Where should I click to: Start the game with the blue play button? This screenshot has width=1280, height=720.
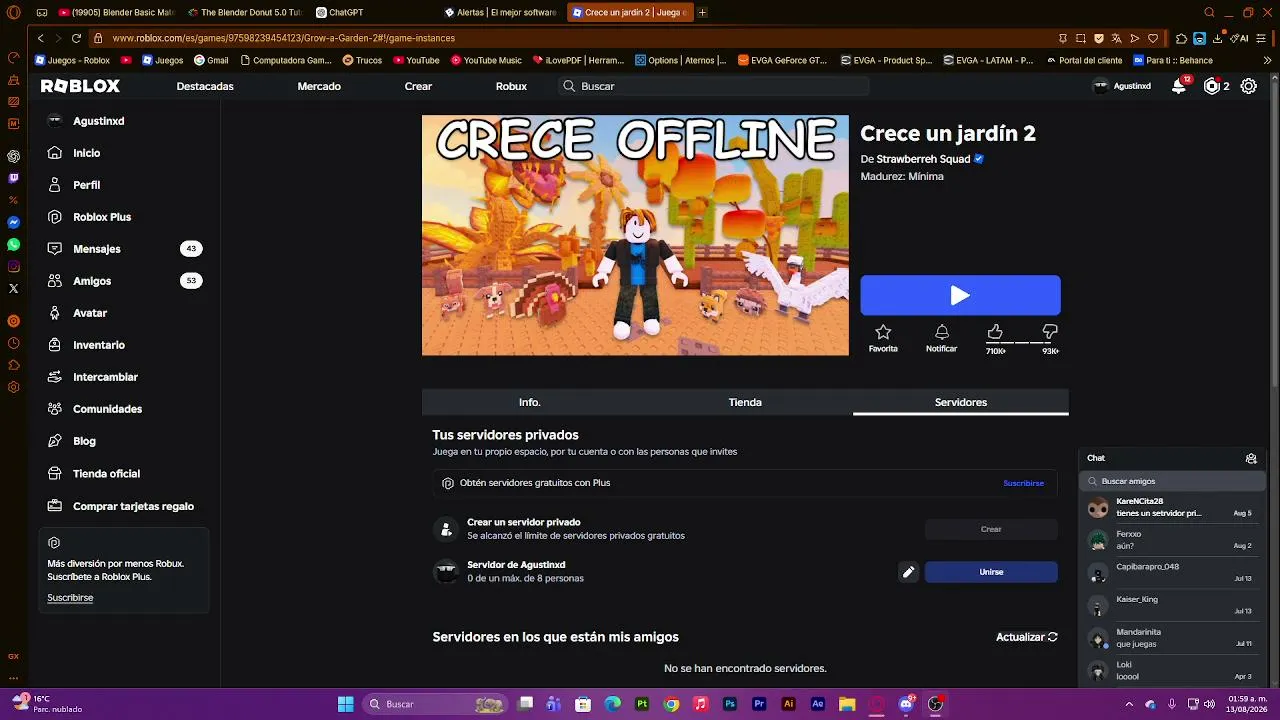[x=960, y=295]
